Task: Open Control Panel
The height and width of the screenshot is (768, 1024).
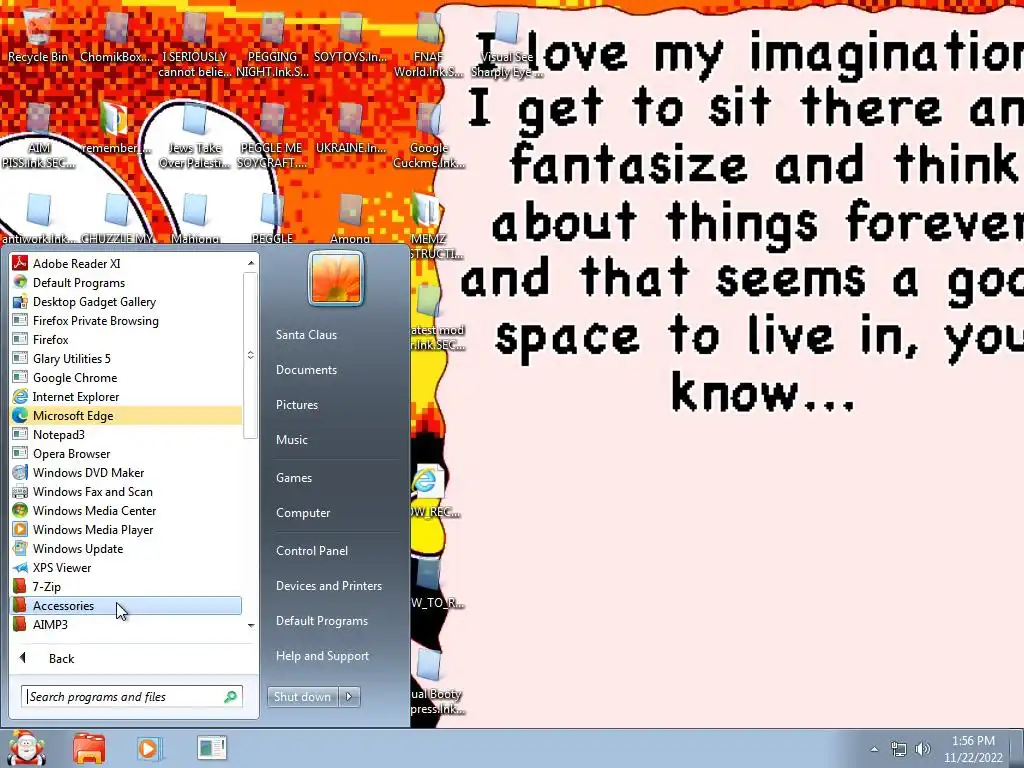Action: [312, 551]
